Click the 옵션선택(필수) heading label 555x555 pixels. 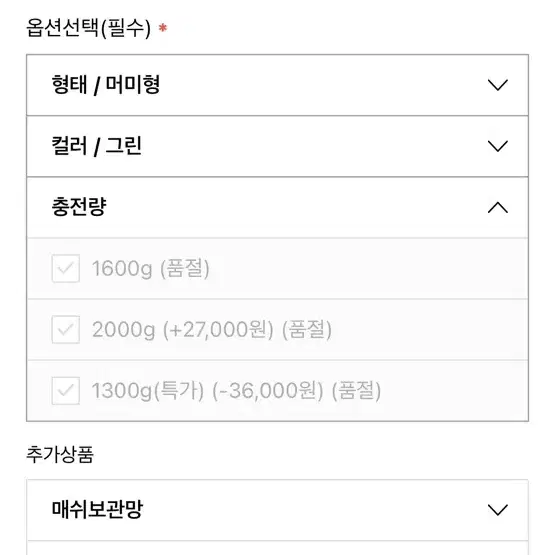88,28
